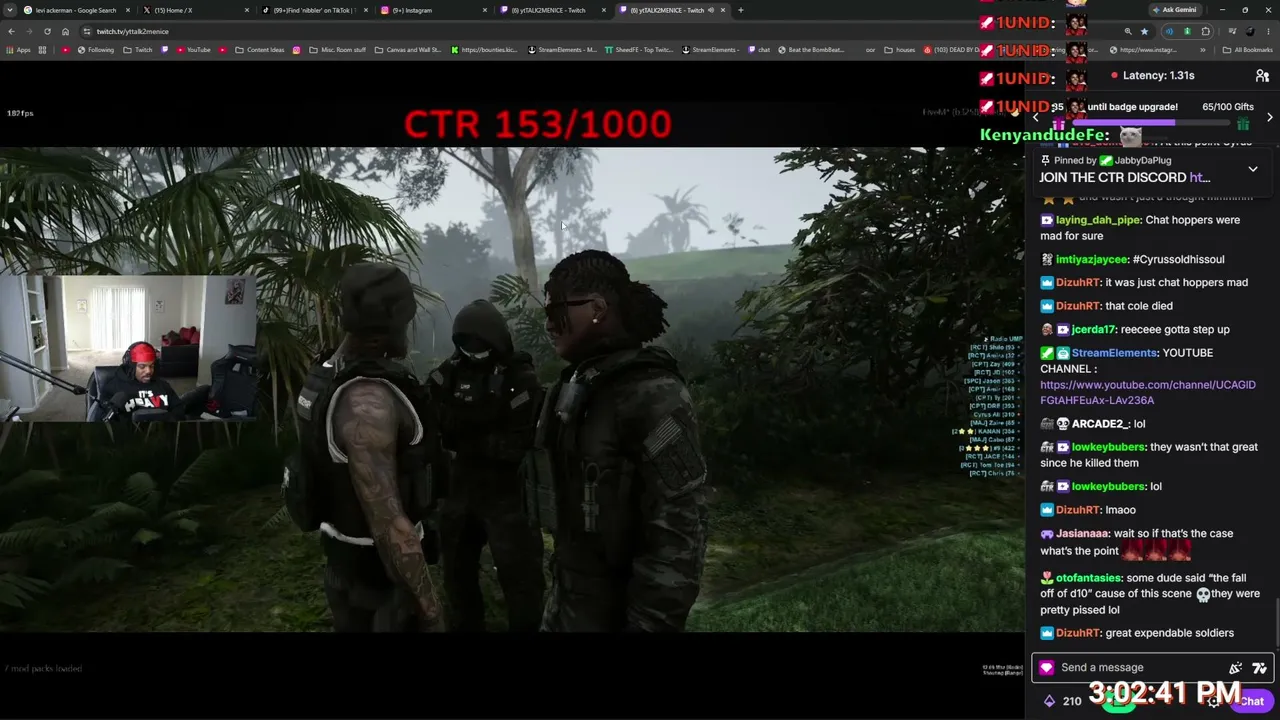Viewport: 1280px width, 720px height.
Task: Open the 'houses' bookmark folder
Action: (x=900, y=50)
